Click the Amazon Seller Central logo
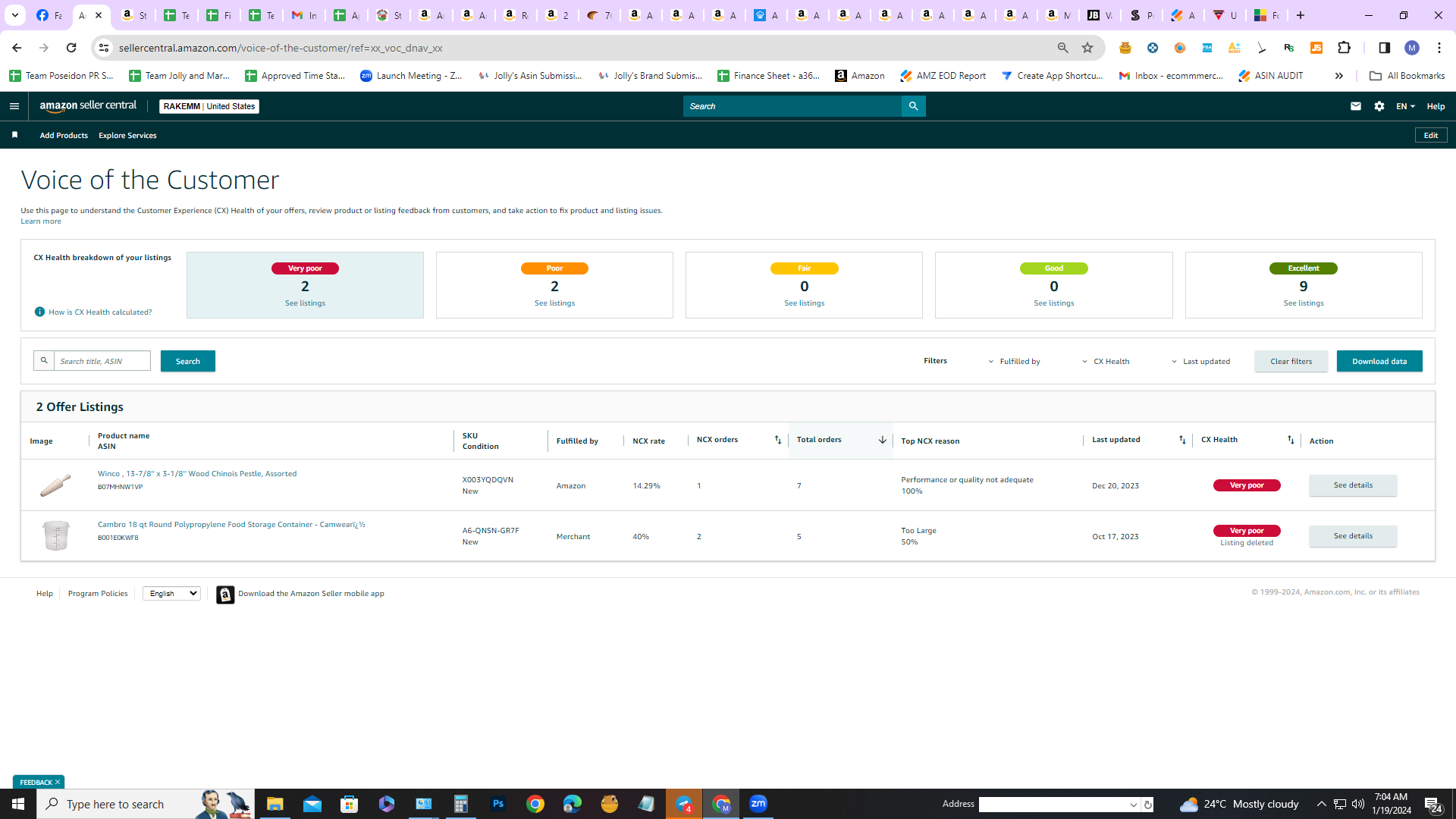Viewport: 1456px width, 819px height. pos(89,106)
